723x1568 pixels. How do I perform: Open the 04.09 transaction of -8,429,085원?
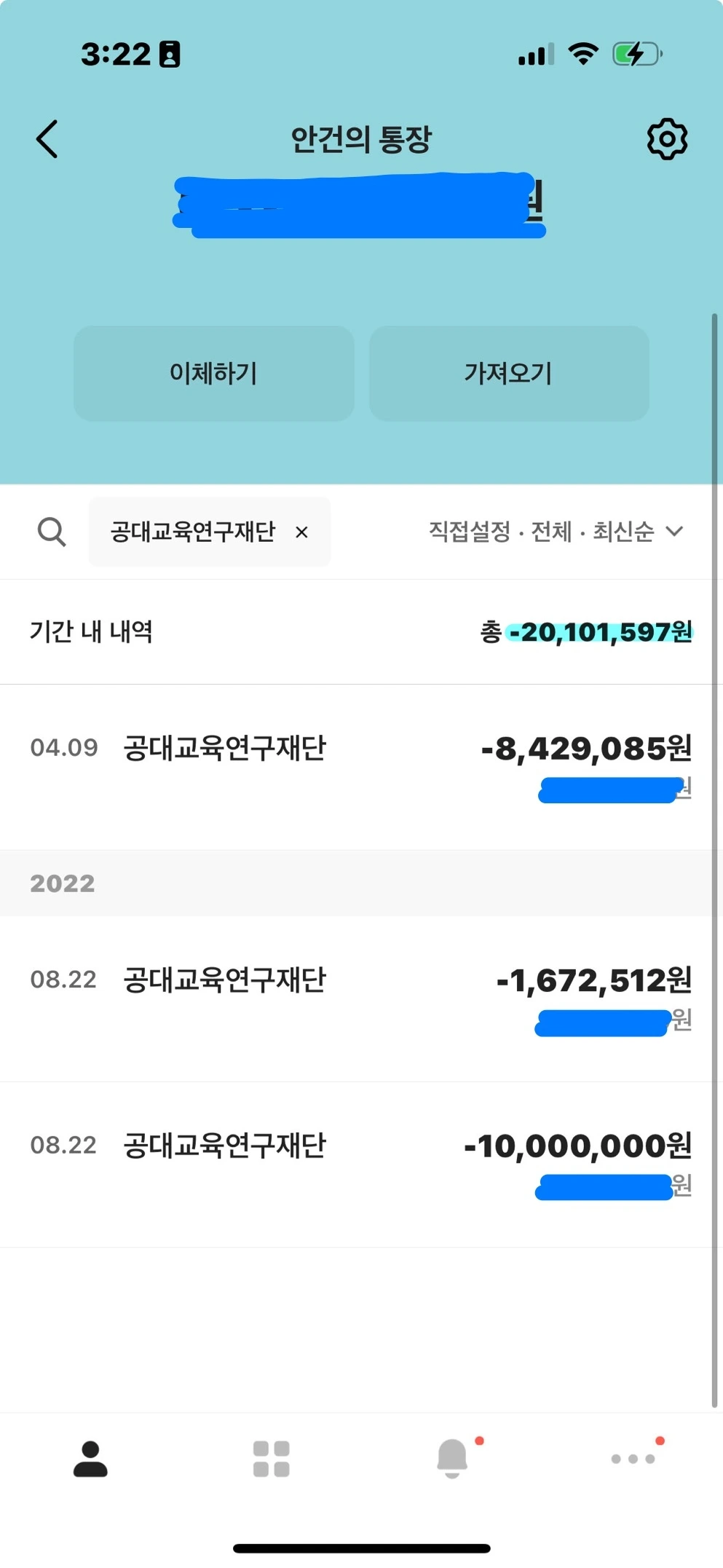coord(361,767)
